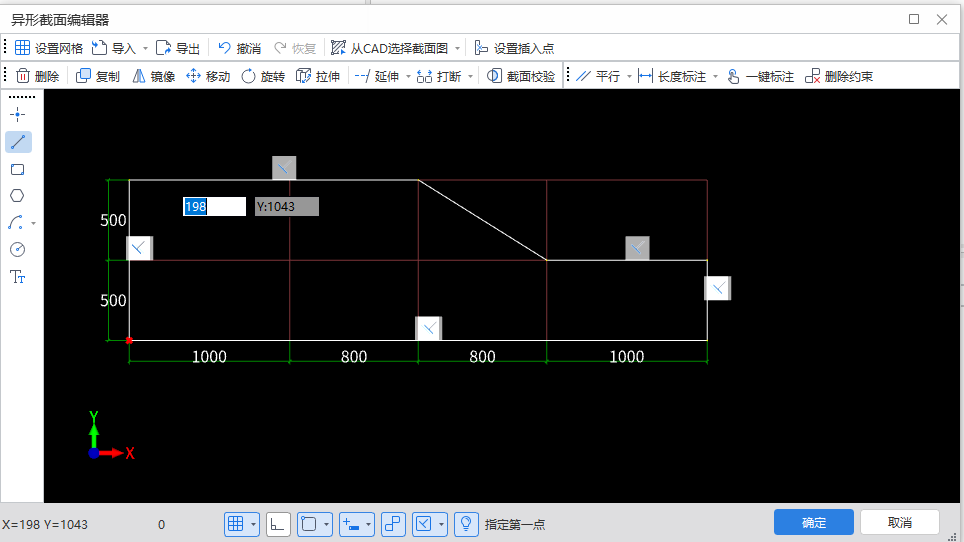This screenshot has height=542, width=964.
Task: Click the 导入 import button
Action: [x=114, y=48]
